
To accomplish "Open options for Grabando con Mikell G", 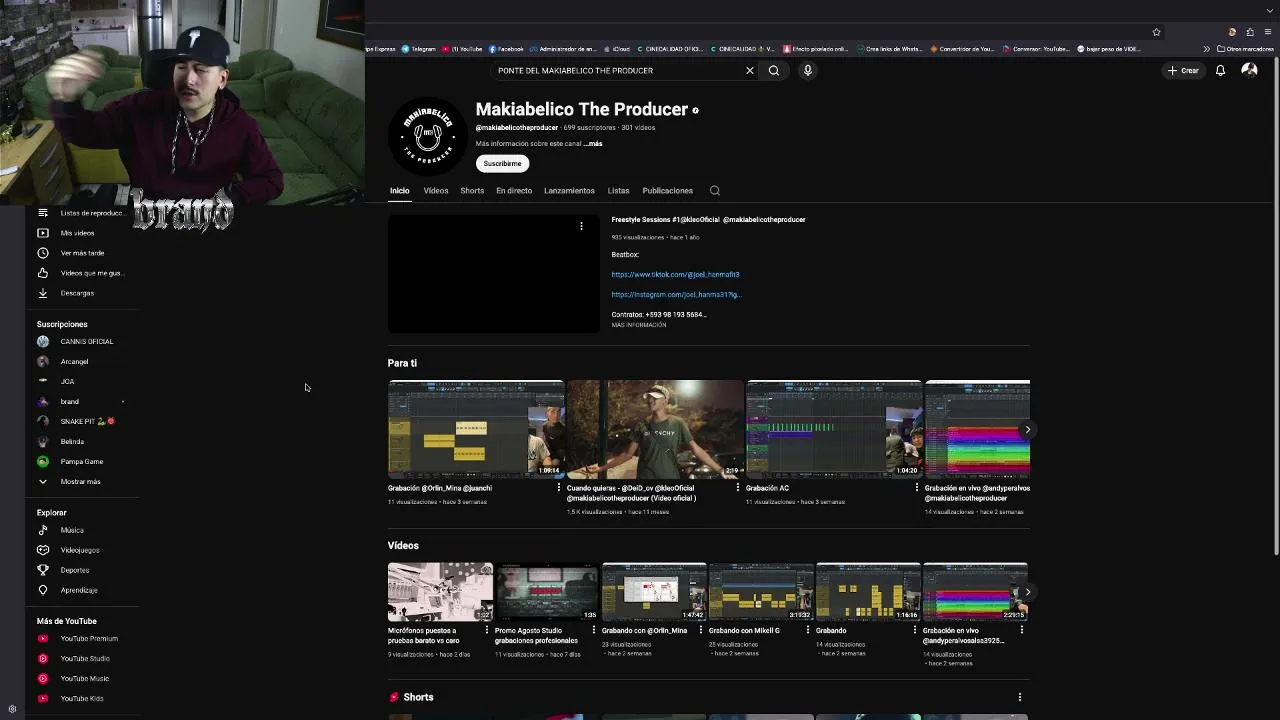I will click(808, 630).
